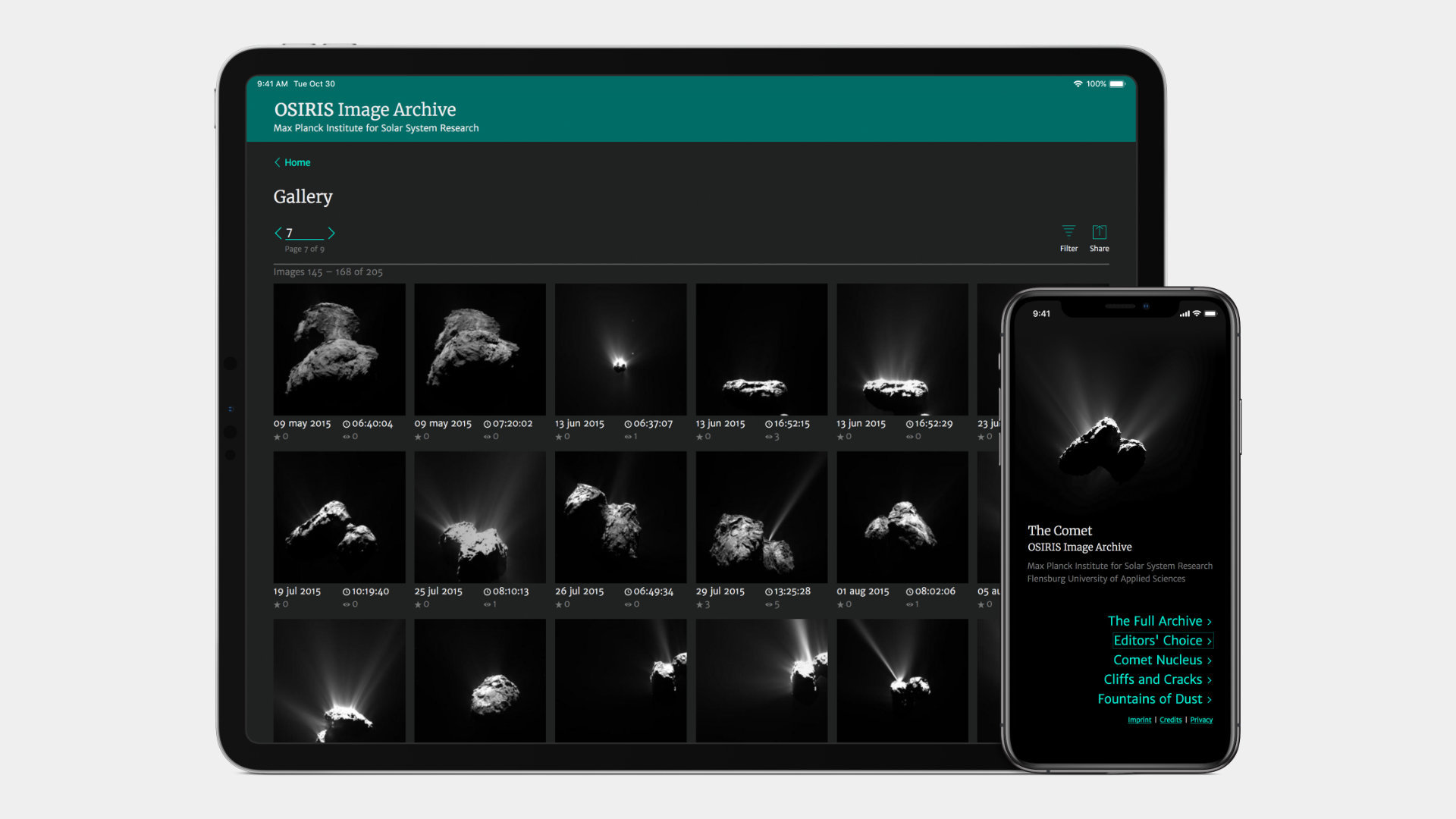
Task: Open the Filter icon
Action: pyautogui.click(x=1068, y=233)
